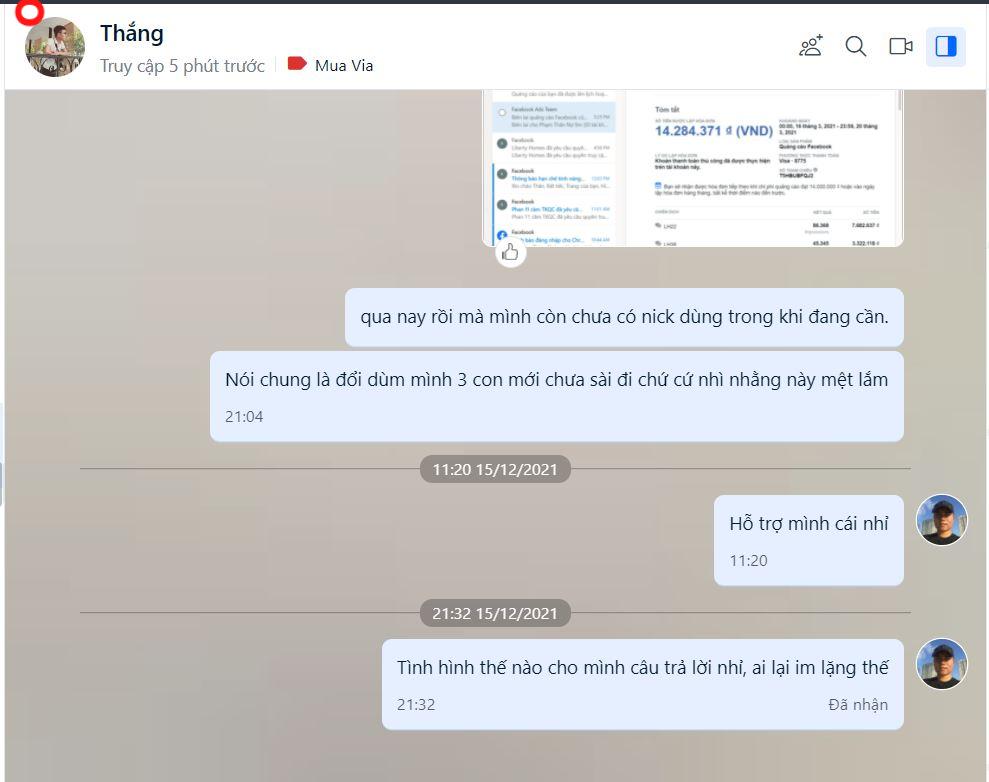The height and width of the screenshot is (782, 989).
Task: Click the 'Hỗ trợ mình cái nhỉ' message bubble
Action: 809,540
